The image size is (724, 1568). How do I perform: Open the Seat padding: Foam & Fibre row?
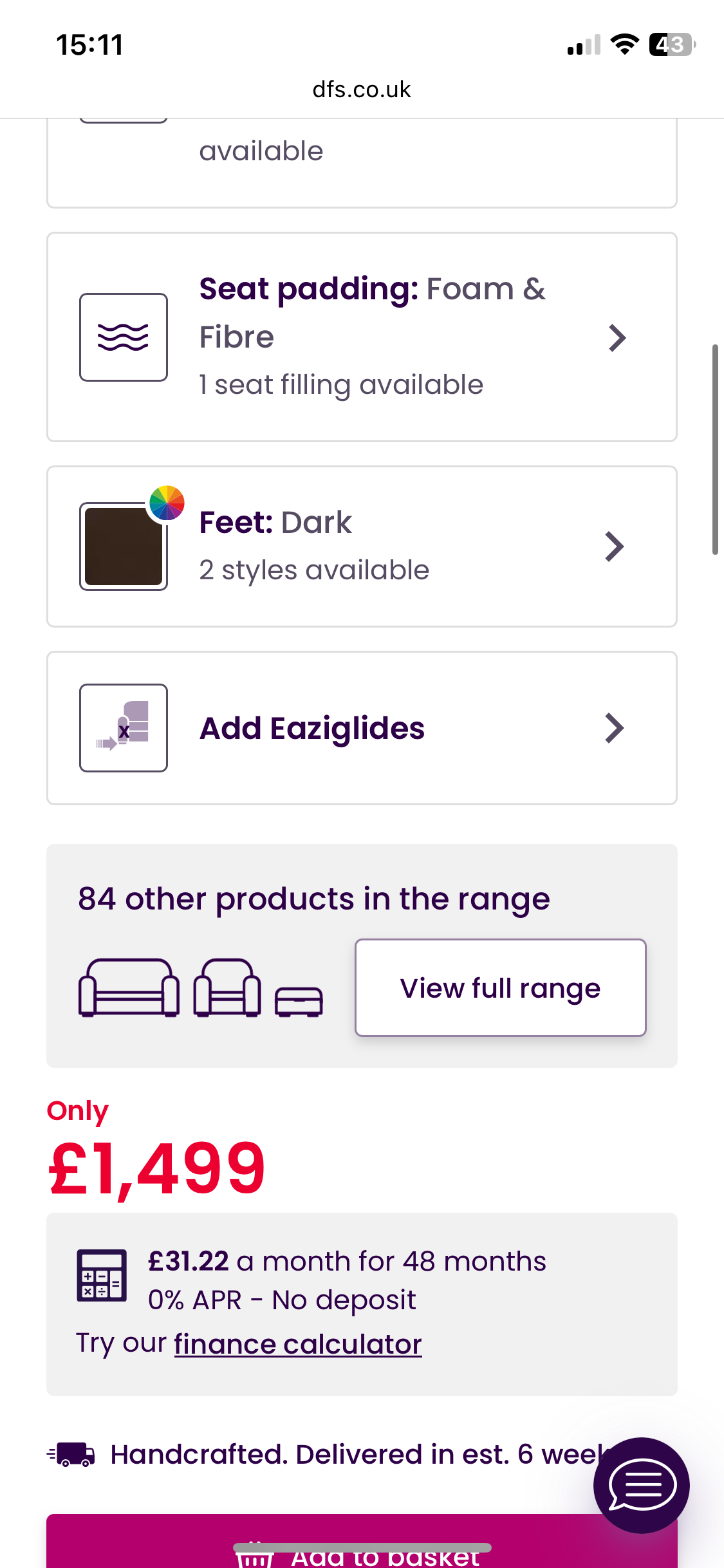point(362,337)
